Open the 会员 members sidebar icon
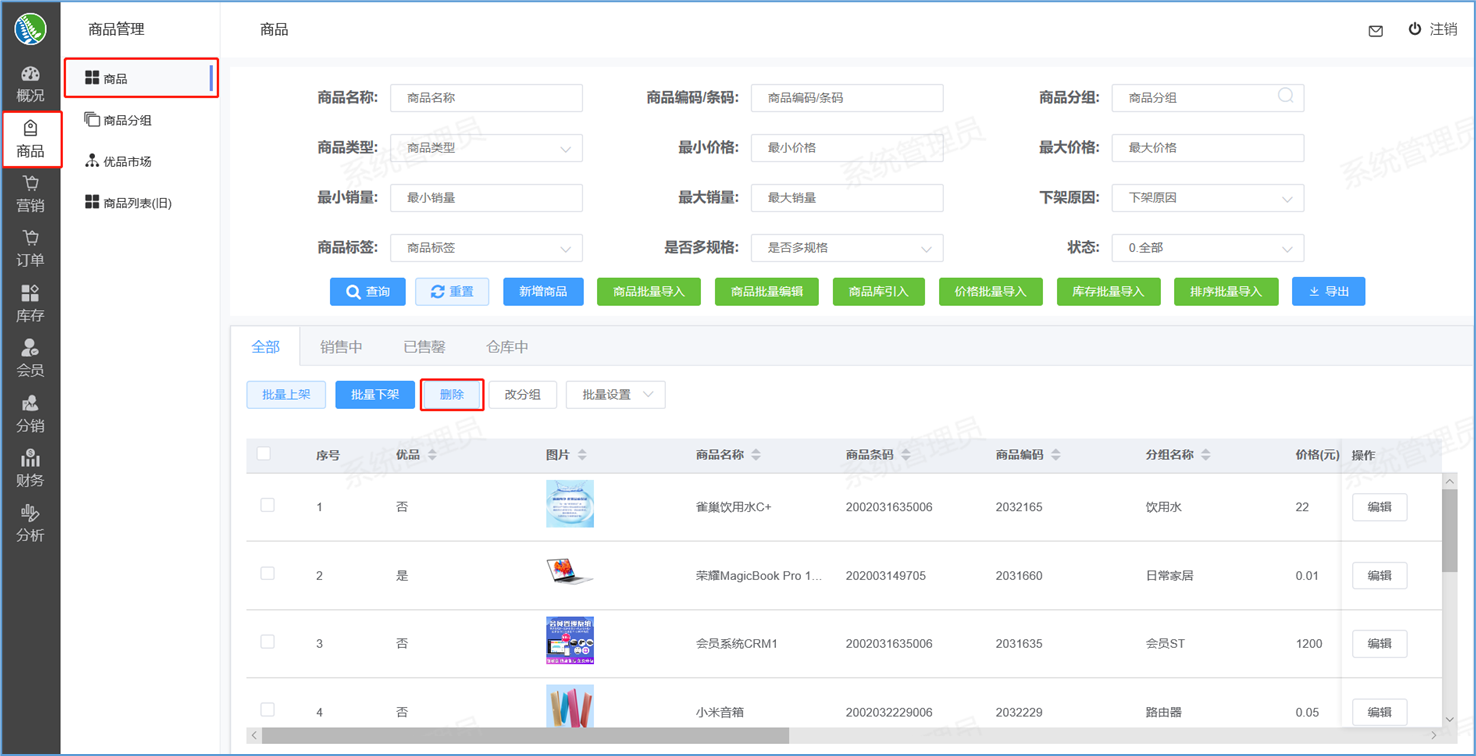Image resolution: width=1476 pixels, height=756 pixels. pyautogui.click(x=30, y=359)
